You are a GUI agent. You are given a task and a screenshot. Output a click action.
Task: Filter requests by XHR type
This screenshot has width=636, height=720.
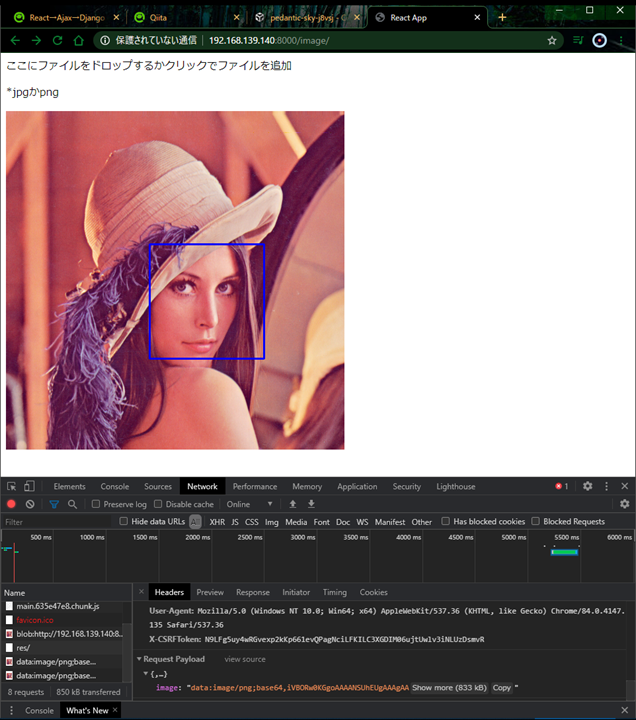(217, 522)
